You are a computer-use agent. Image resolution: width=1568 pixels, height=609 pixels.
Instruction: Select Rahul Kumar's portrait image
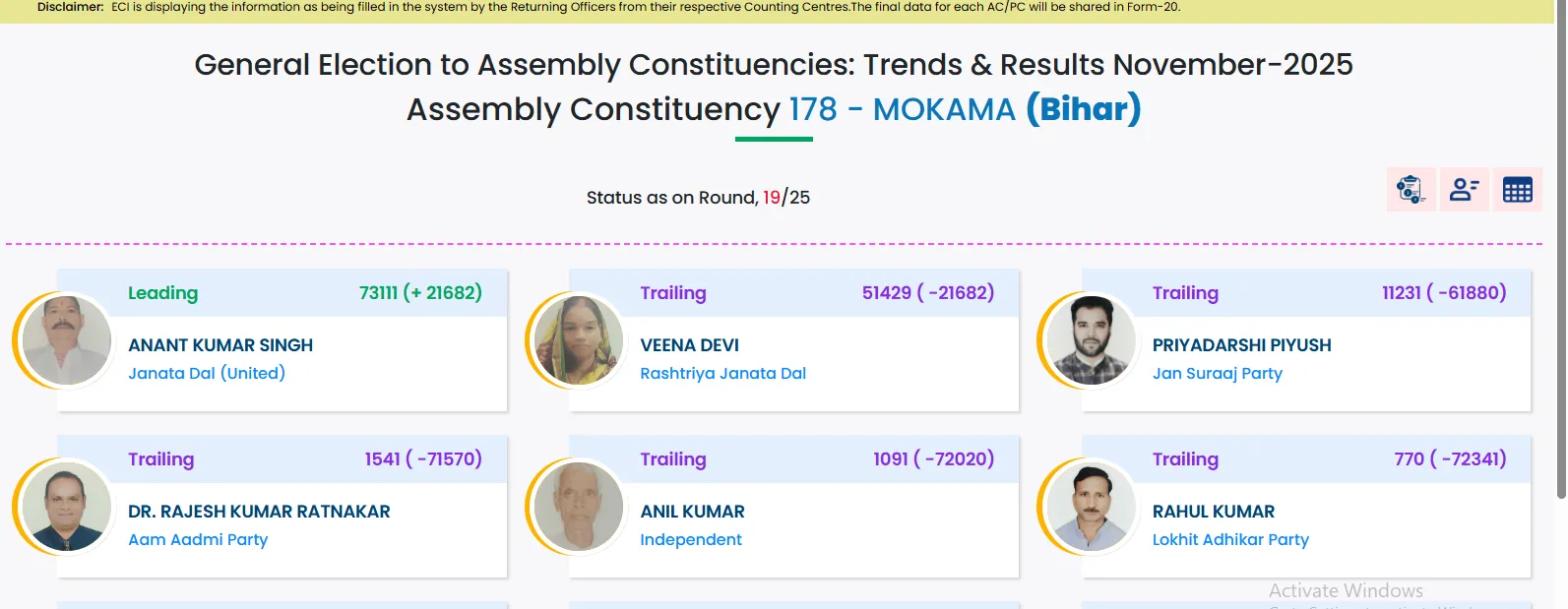click(x=1091, y=507)
